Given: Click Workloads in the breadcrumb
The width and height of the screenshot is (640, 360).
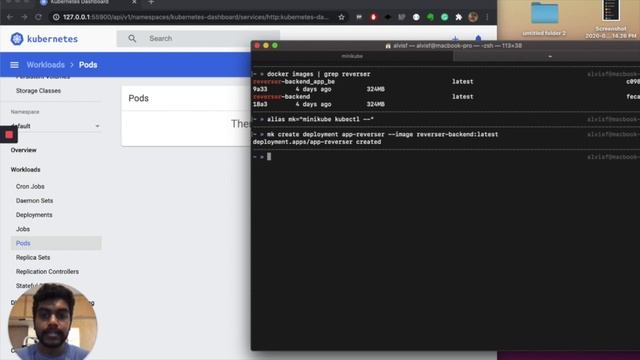Looking at the screenshot, I should pyautogui.click(x=46, y=65).
